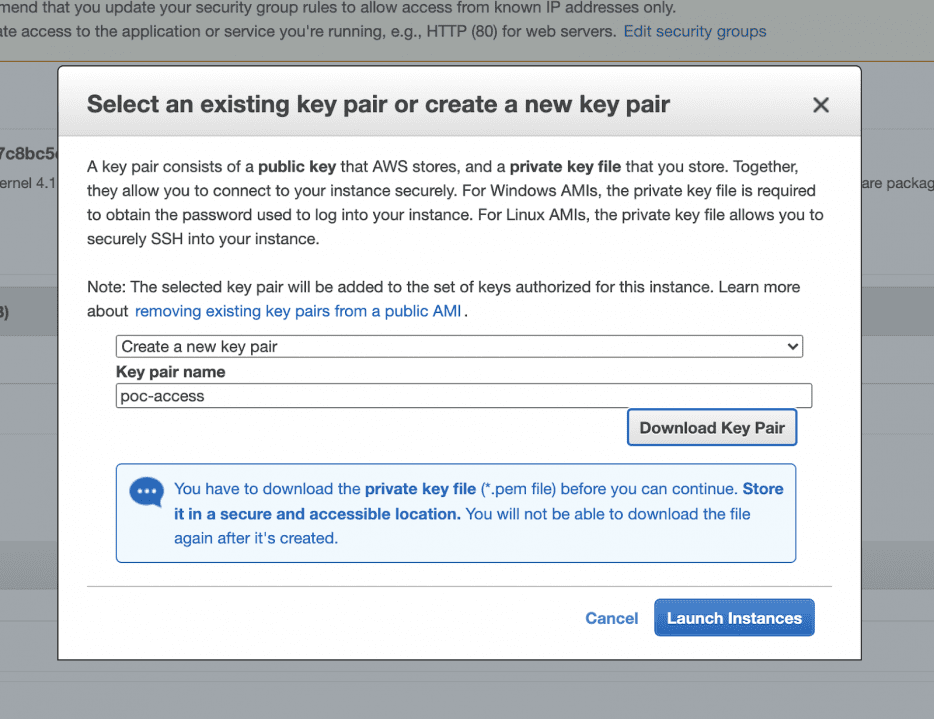Viewport: 934px width, 719px height.
Task: Click the bold "Key pair name" label
Action: point(169,371)
